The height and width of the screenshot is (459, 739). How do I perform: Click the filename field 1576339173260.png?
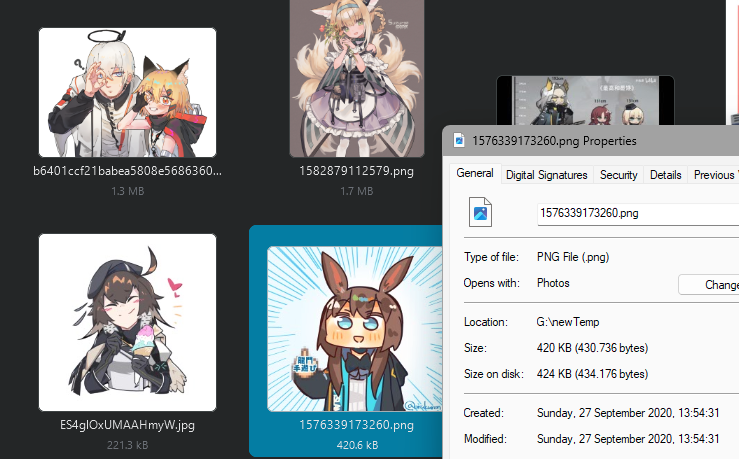(x=638, y=213)
